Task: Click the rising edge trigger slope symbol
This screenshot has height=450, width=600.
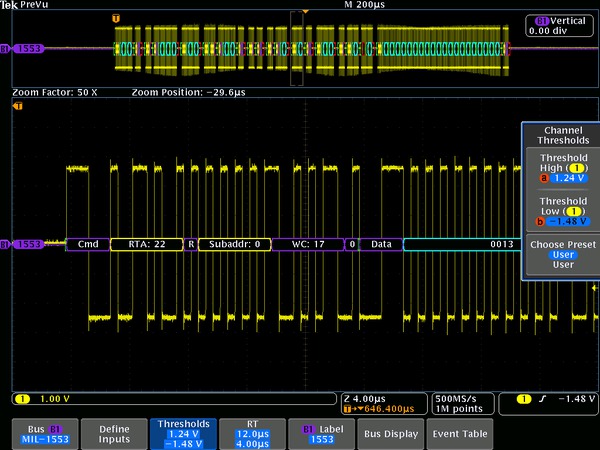Action: [x=540, y=400]
